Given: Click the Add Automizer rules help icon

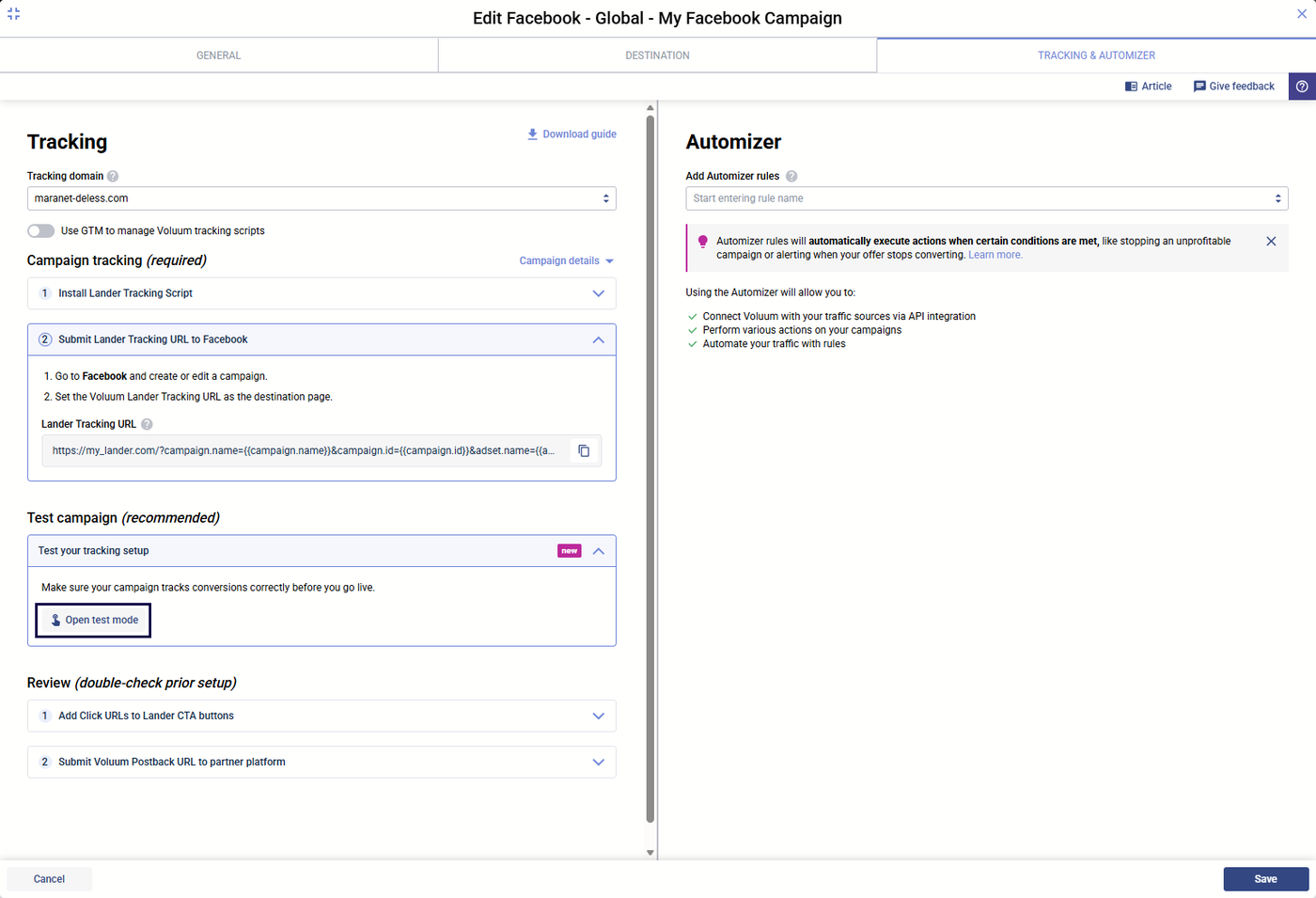Looking at the screenshot, I should click(x=791, y=176).
